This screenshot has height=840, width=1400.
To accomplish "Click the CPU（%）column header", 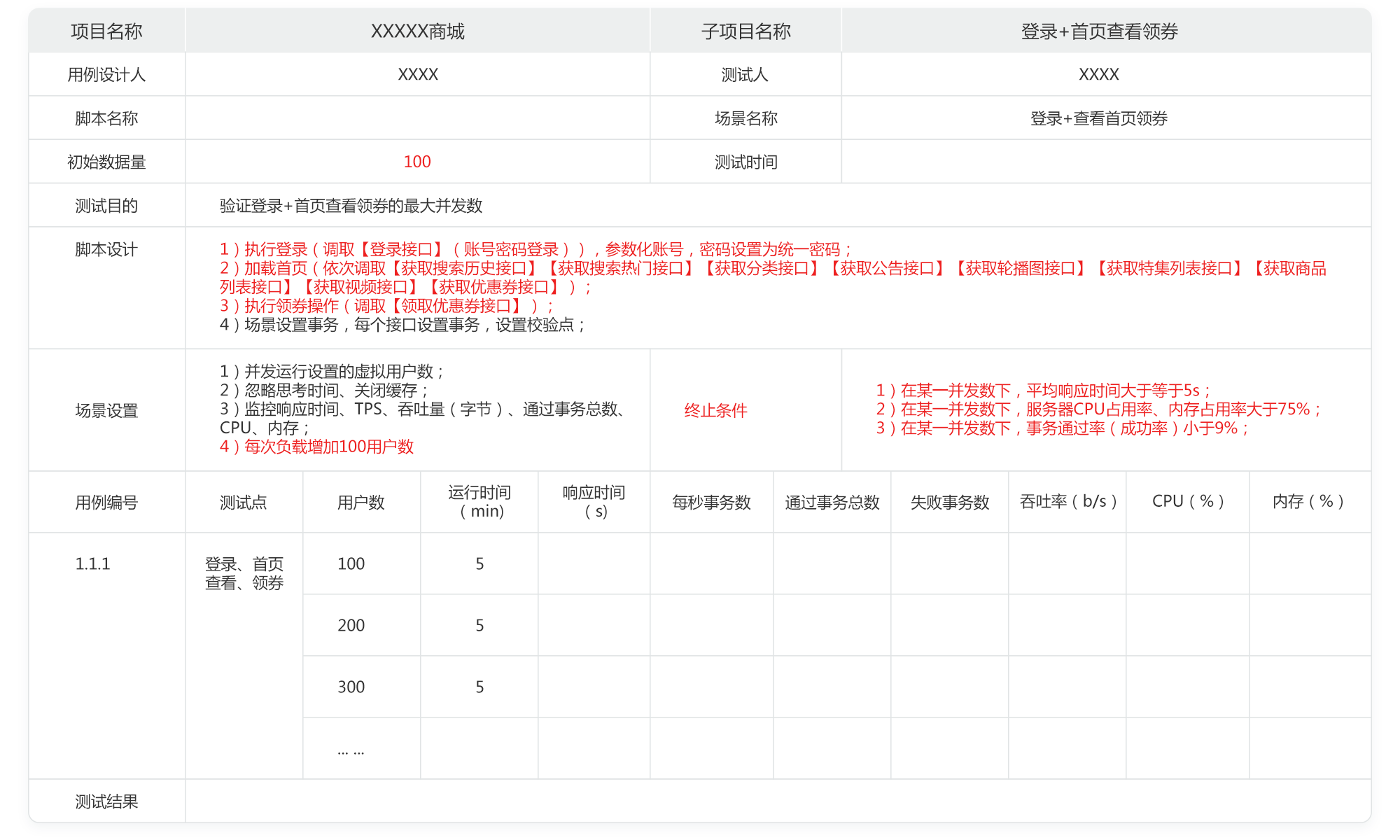I will point(1187,502).
